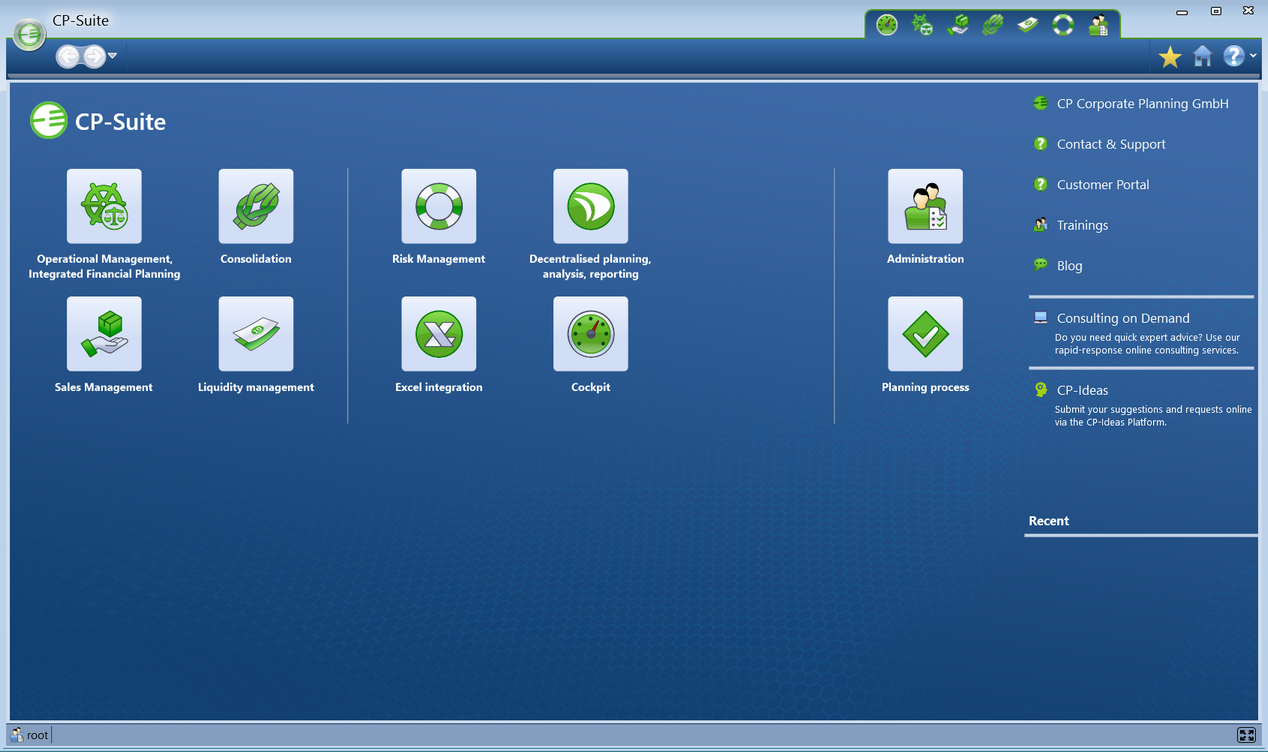Click the CP-Ideas description text
The image size is (1268, 752).
pyautogui.click(x=1153, y=416)
